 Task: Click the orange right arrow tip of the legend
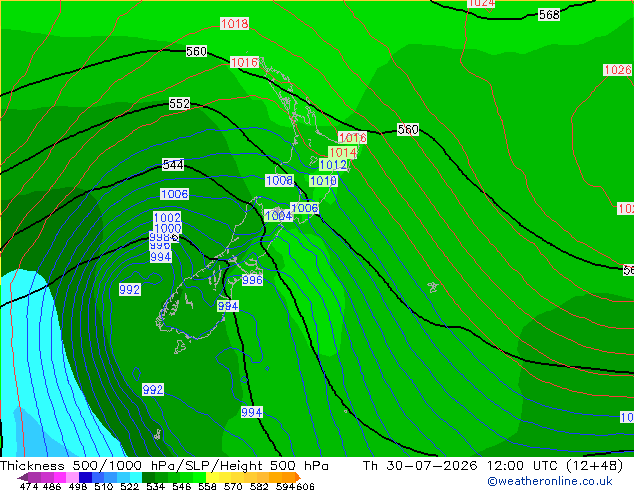298,477
